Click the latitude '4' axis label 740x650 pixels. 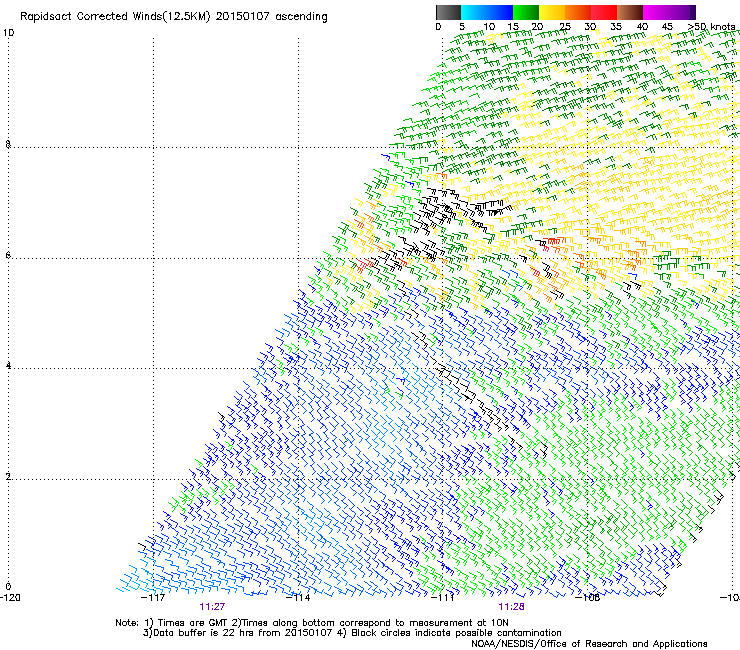tap(8, 366)
